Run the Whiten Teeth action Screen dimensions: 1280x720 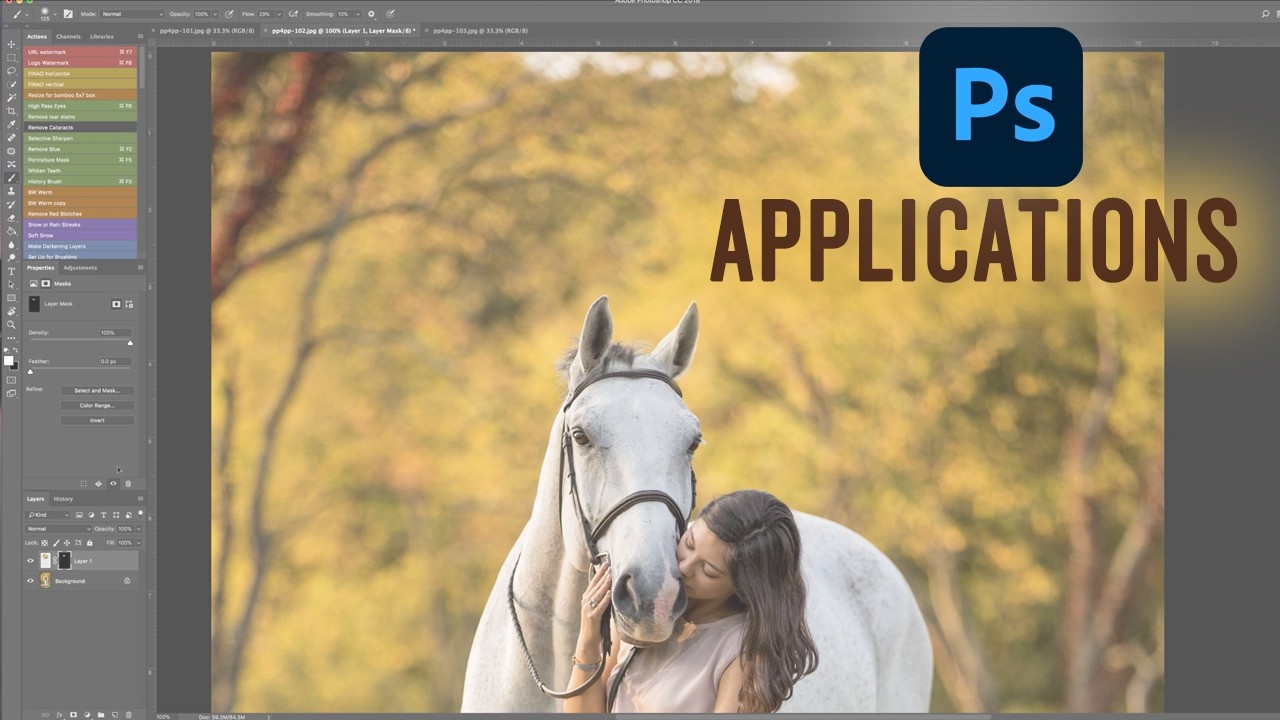pyautogui.click(x=80, y=171)
